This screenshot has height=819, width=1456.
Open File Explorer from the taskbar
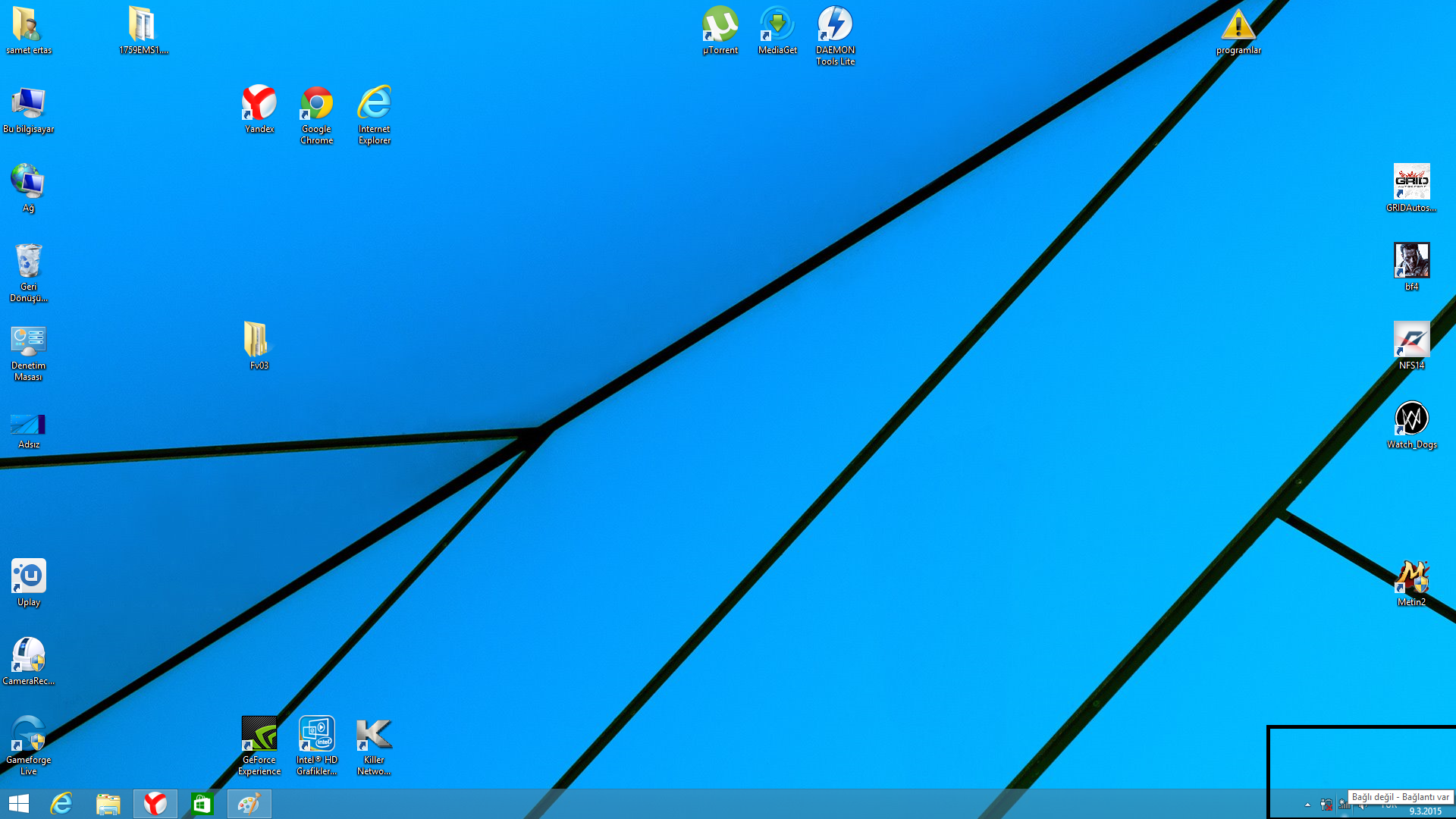[x=108, y=804]
